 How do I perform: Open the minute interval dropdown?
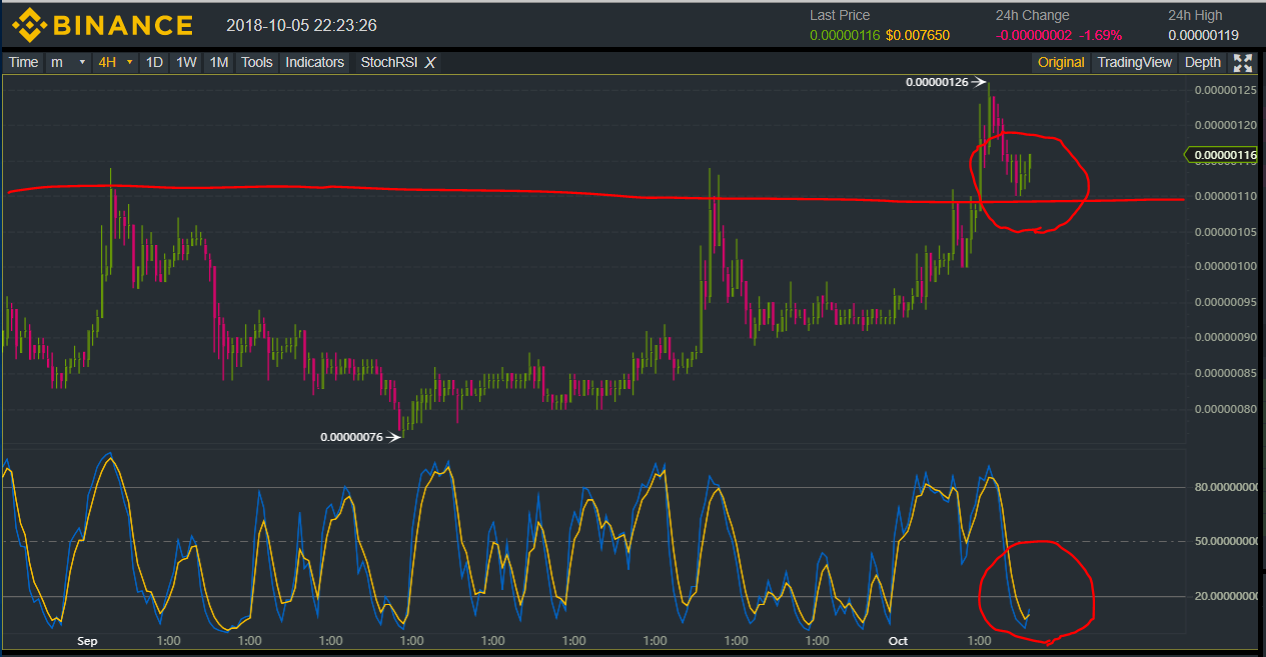pos(69,62)
